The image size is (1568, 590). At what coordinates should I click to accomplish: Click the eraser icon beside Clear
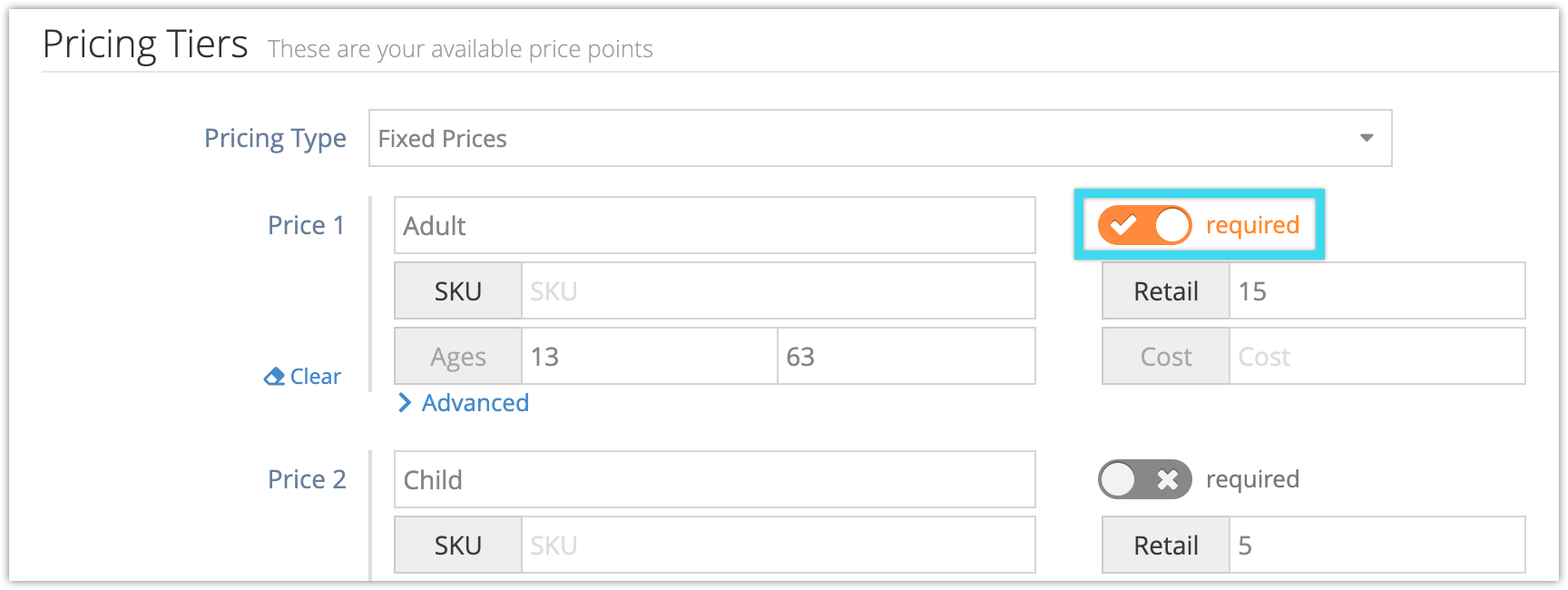click(274, 377)
